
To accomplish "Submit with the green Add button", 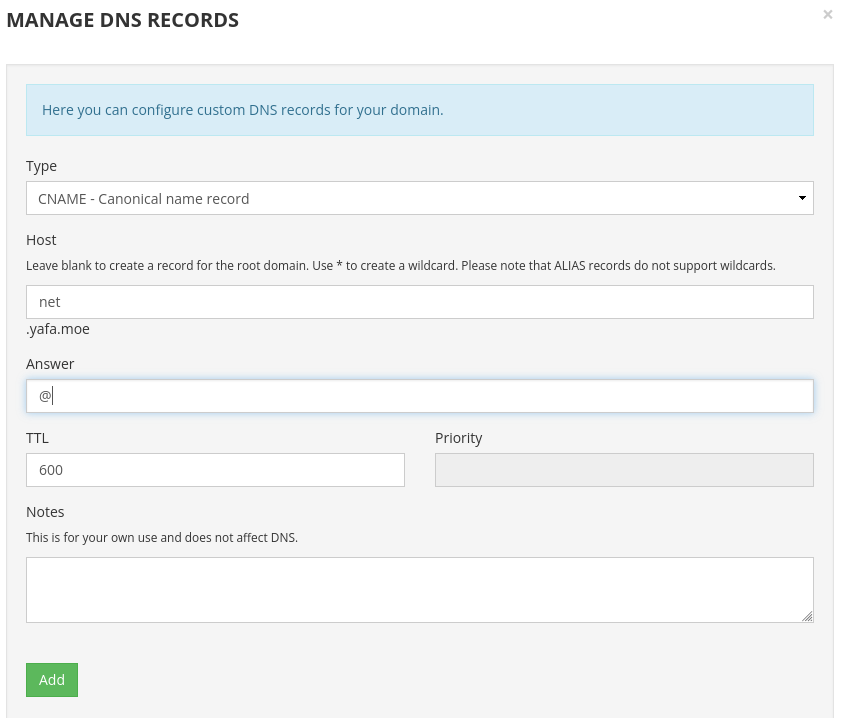I will [x=52, y=680].
